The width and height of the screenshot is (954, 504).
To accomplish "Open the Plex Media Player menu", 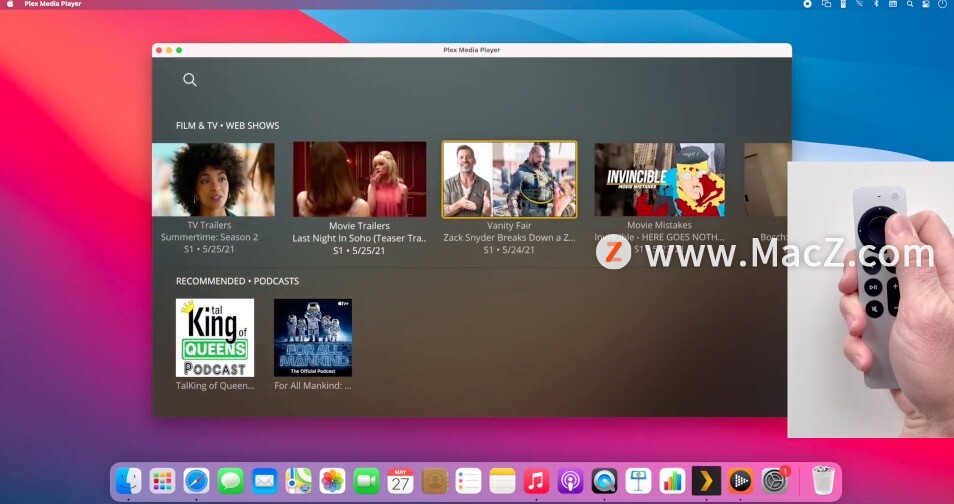I will click(52, 4).
